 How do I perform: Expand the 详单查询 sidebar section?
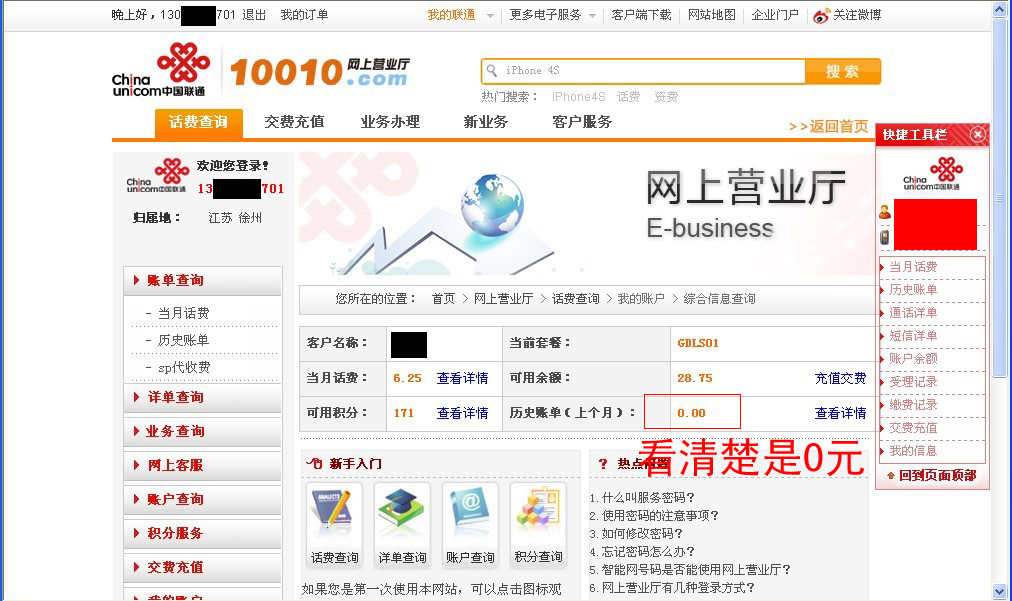[x=203, y=397]
